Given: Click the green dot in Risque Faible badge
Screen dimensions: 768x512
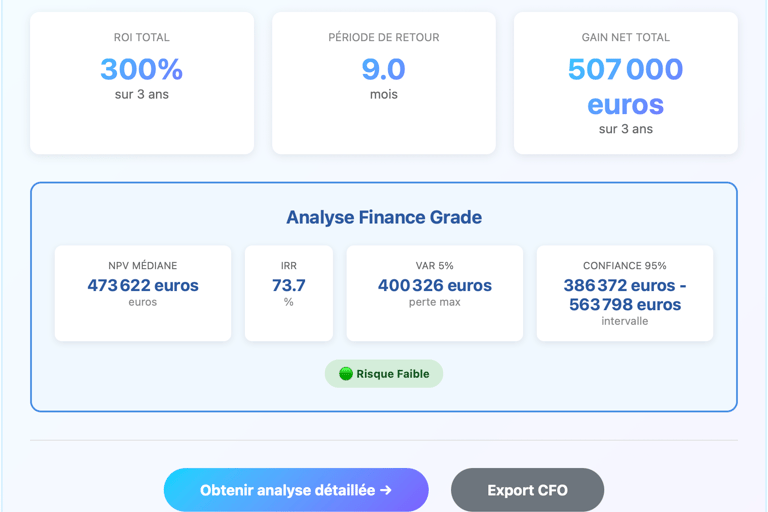Looking at the screenshot, I should pos(346,374).
